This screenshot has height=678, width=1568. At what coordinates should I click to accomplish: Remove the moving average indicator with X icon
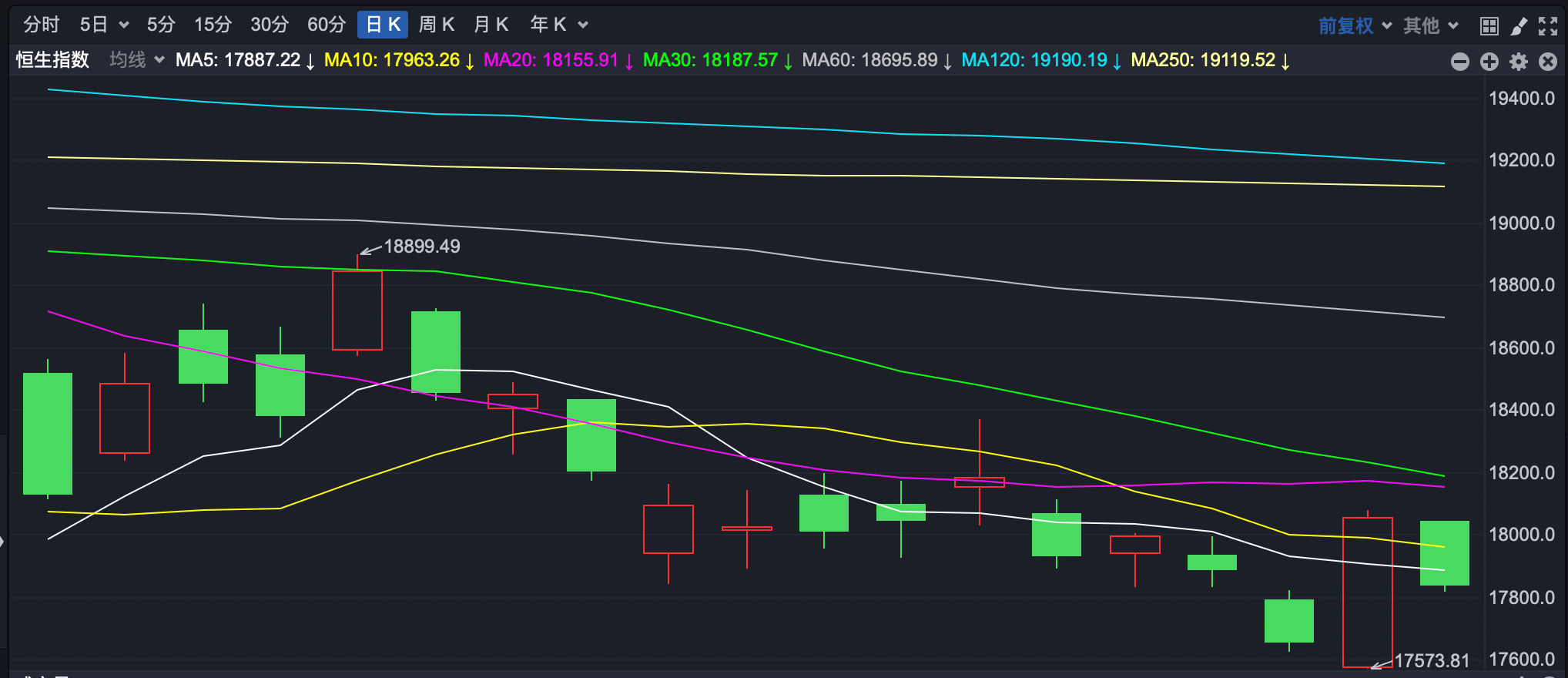pos(1547,62)
